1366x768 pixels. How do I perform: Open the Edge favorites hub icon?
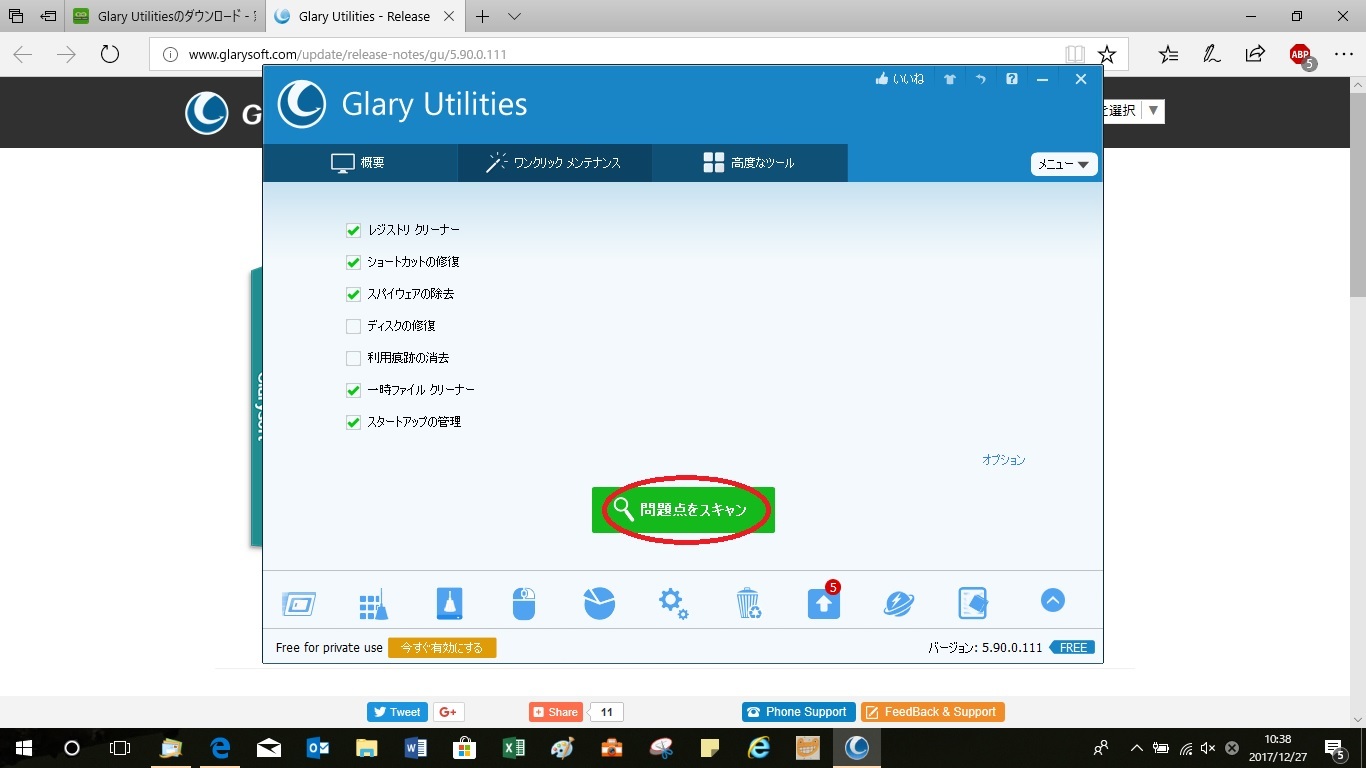[1168, 54]
